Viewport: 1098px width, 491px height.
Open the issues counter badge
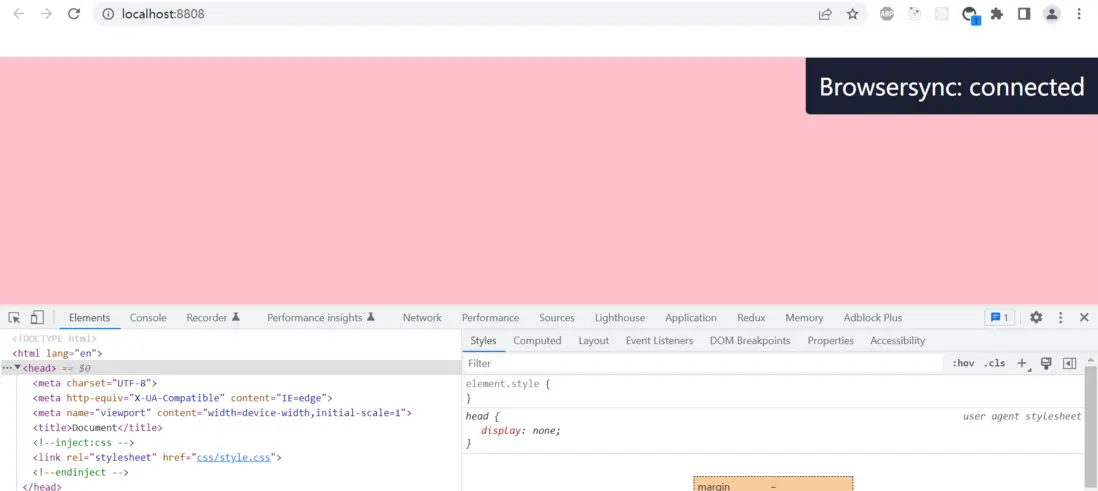(x=999, y=317)
